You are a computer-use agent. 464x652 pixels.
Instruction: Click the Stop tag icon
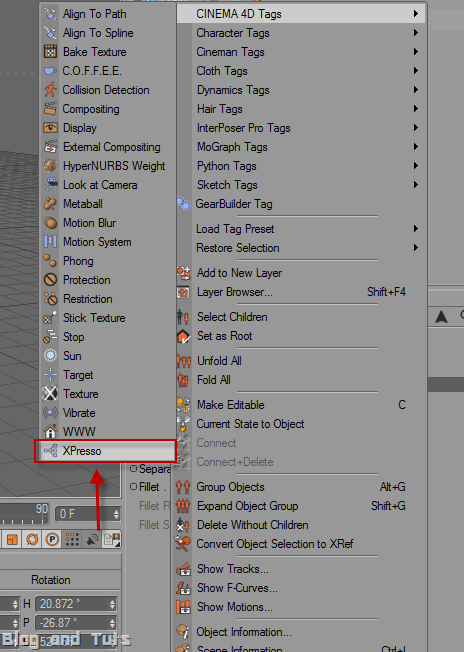(50, 337)
